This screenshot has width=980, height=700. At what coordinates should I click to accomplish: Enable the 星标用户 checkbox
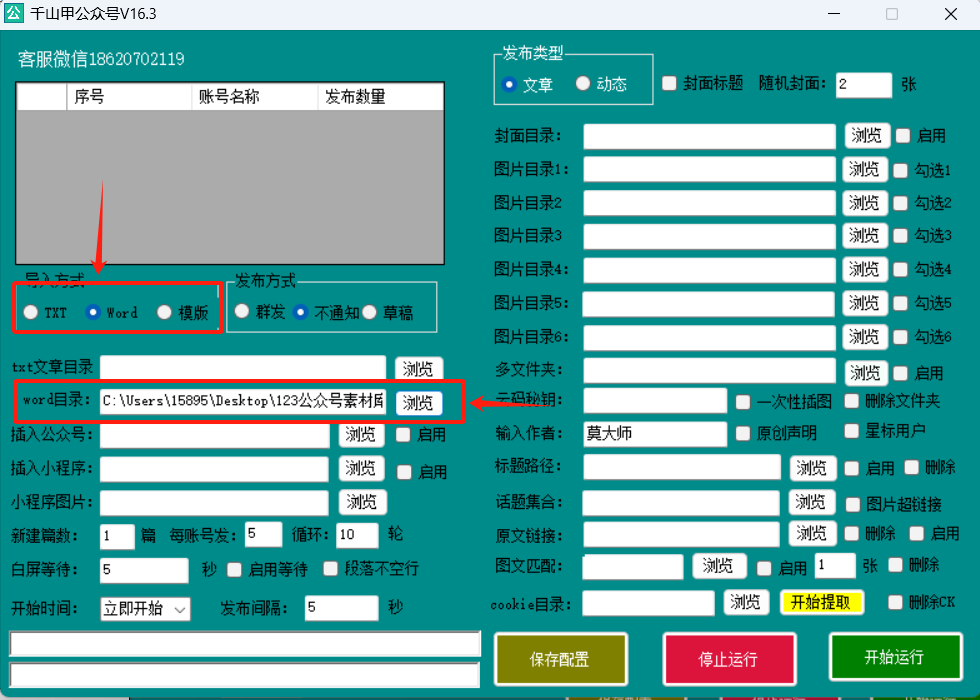pos(852,431)
